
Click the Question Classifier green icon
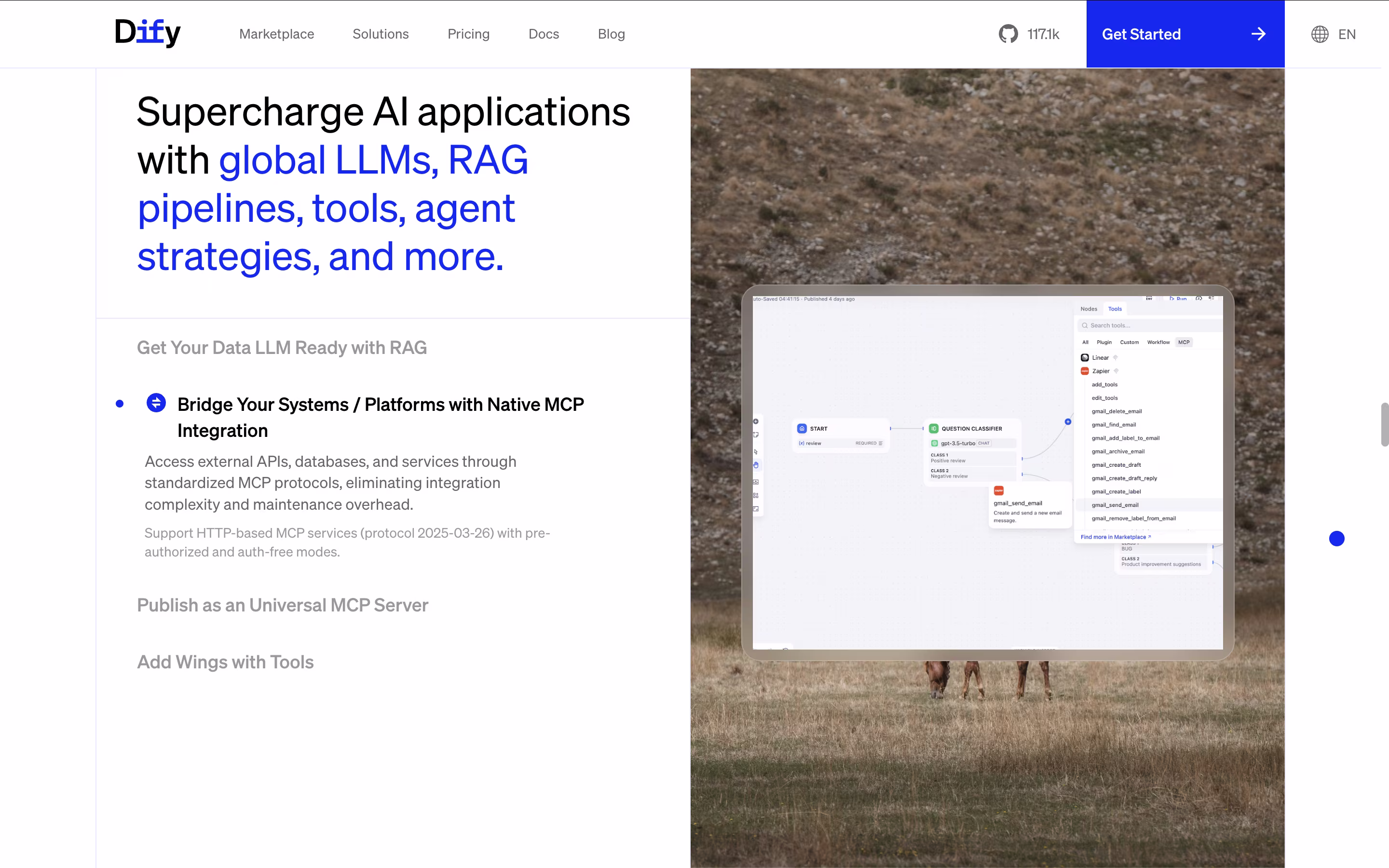[x=934, y=428]
